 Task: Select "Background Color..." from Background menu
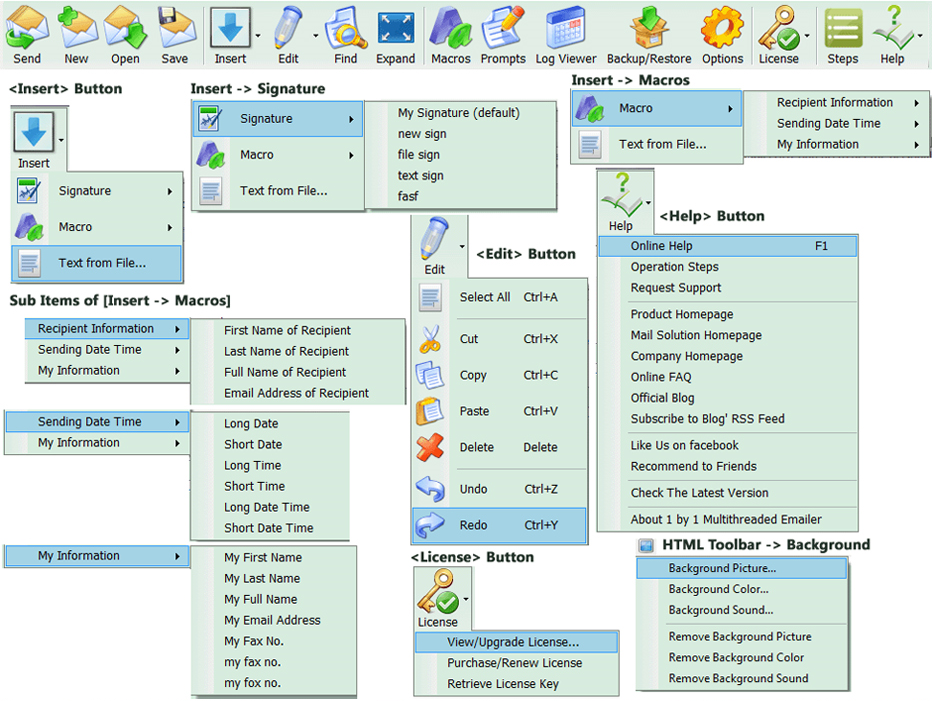718,589
